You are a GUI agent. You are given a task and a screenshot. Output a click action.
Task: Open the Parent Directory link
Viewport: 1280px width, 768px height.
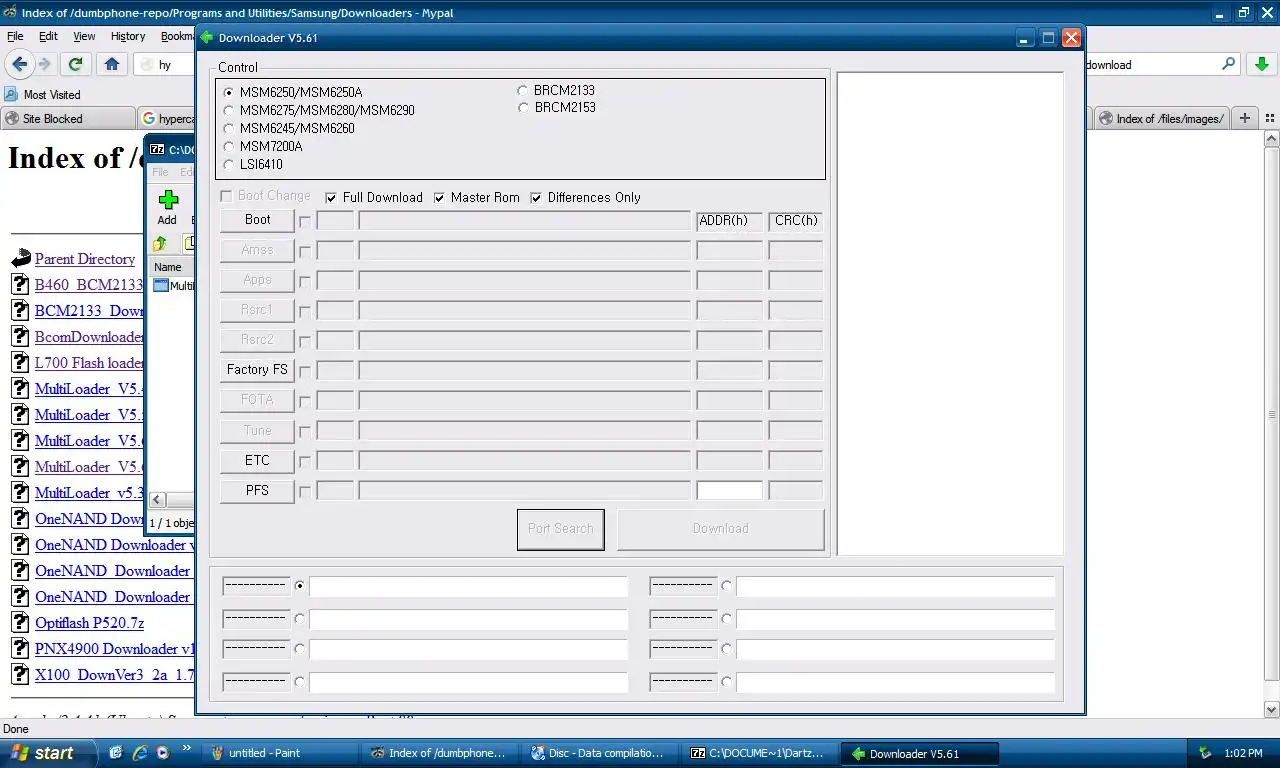(x=85, y=259)
